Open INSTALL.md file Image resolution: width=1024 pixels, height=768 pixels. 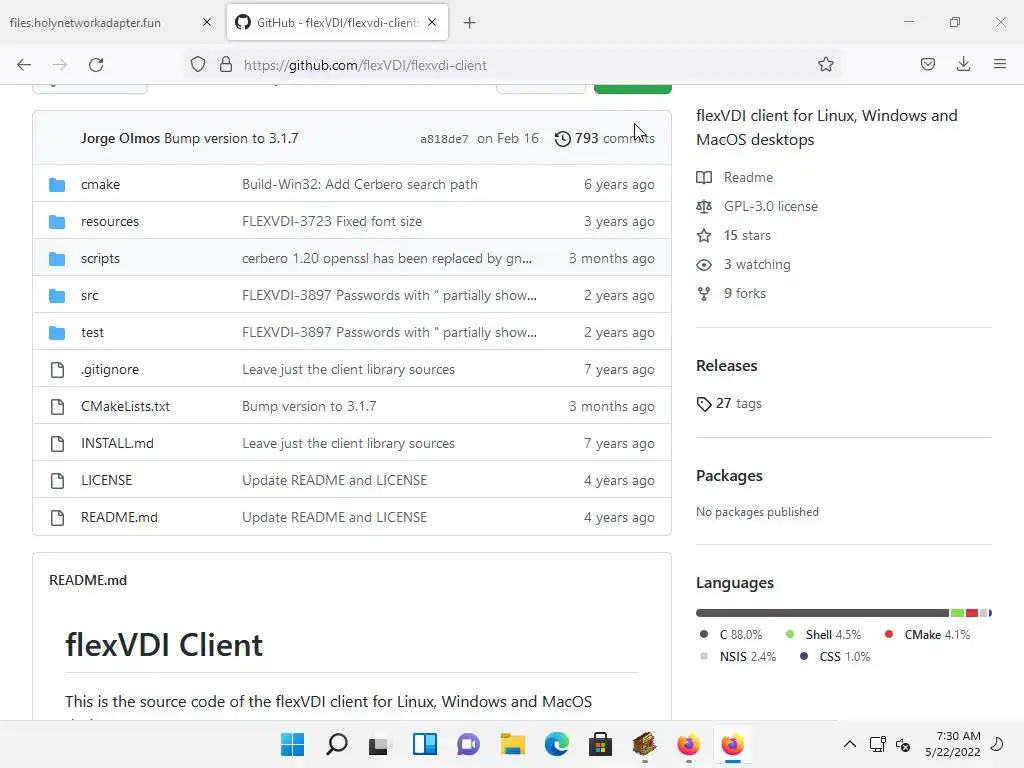pos(118,443)
